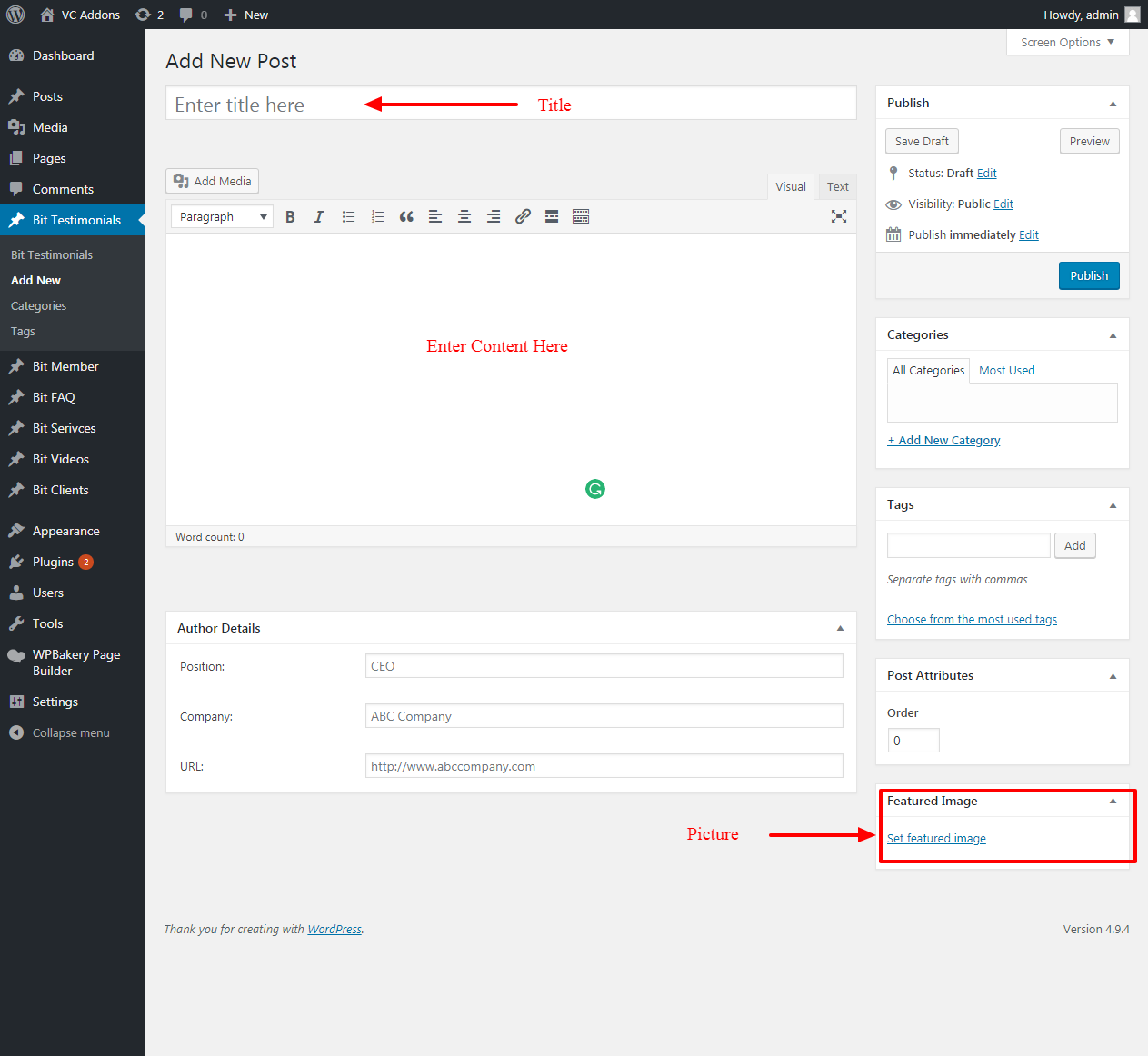Viewport: 1148px width, 1056px height.
Task: Select the Most Used categories tab
Action: click(x=1006, y=371)
